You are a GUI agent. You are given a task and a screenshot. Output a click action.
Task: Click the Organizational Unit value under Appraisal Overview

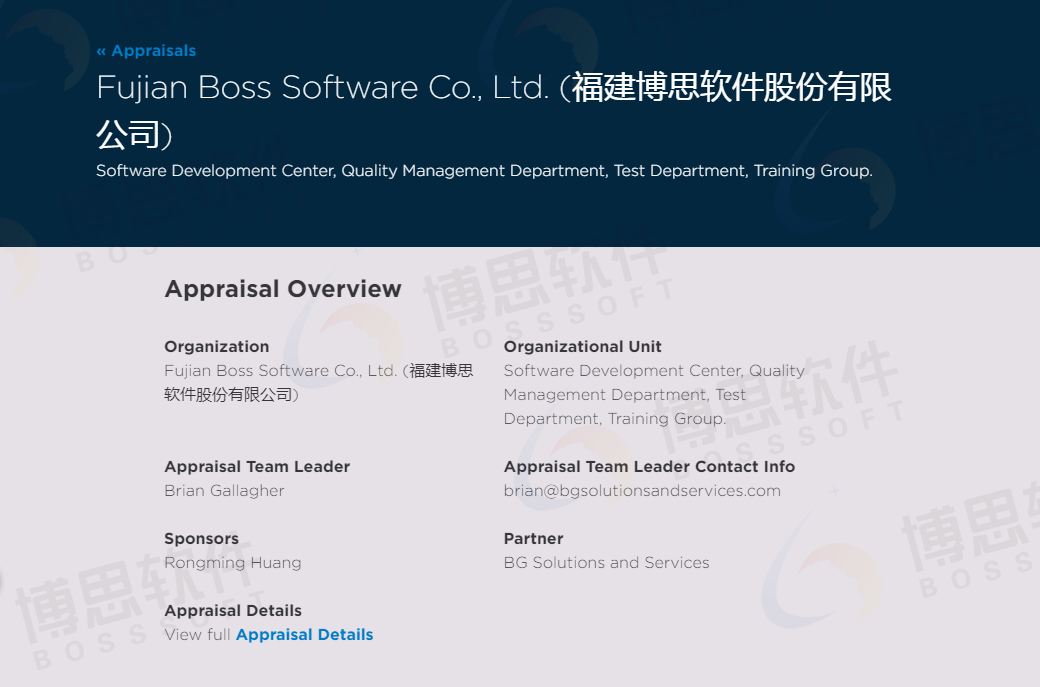(x=654, y=395)
